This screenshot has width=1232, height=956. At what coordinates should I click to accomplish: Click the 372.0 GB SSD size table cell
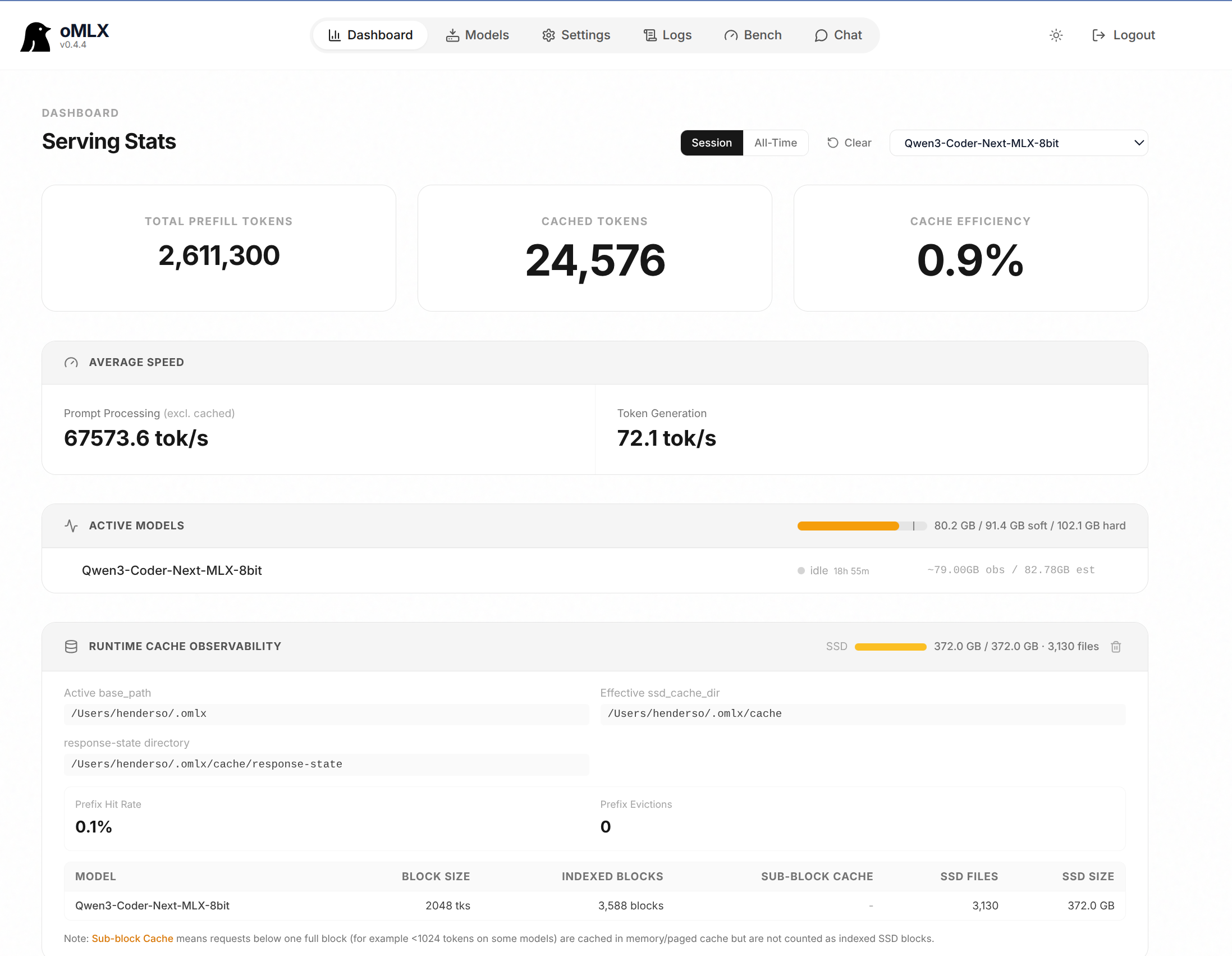[1091, 906]
